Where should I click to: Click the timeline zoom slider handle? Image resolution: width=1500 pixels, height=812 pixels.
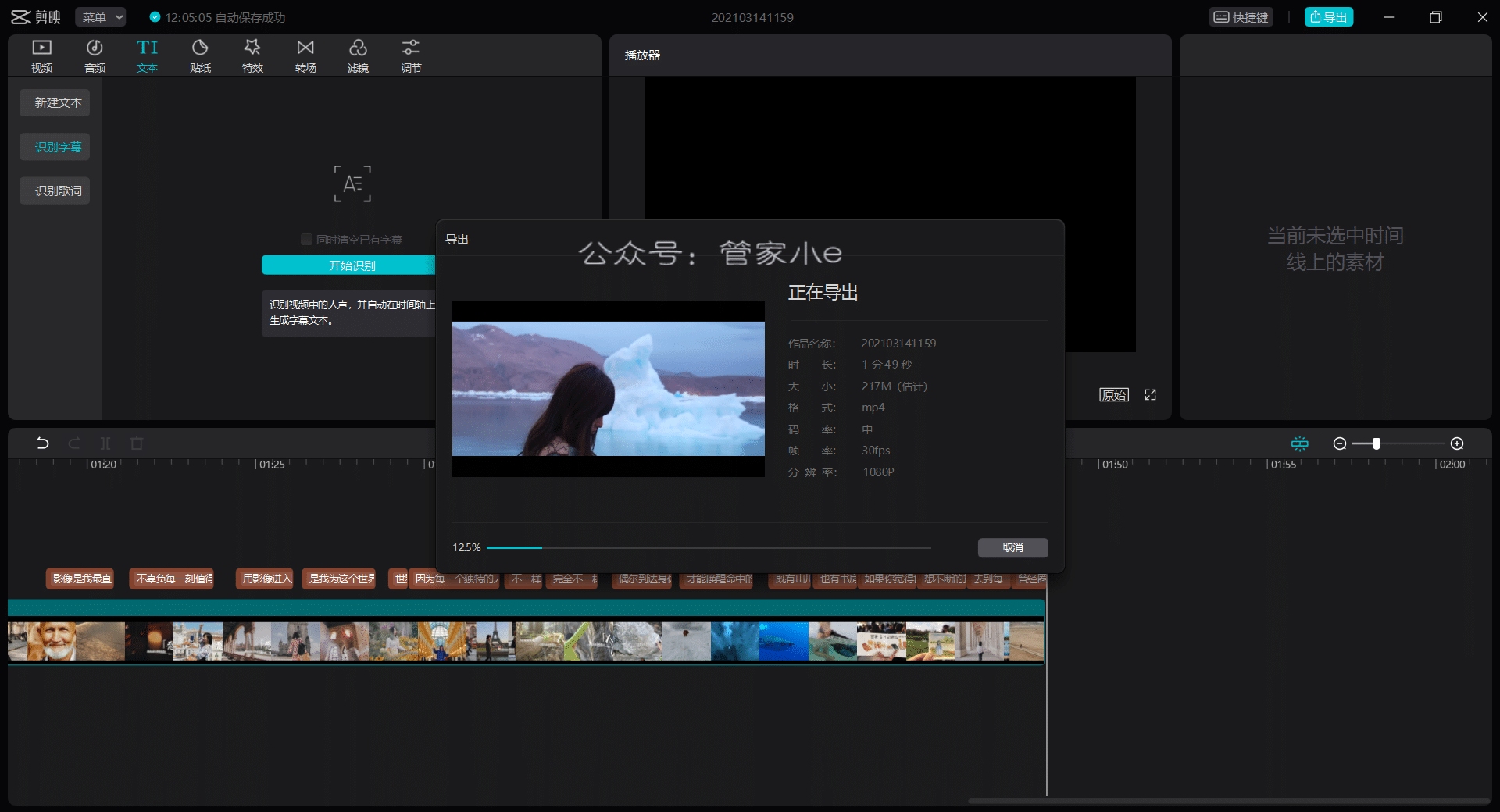[x=1377, y=443]
